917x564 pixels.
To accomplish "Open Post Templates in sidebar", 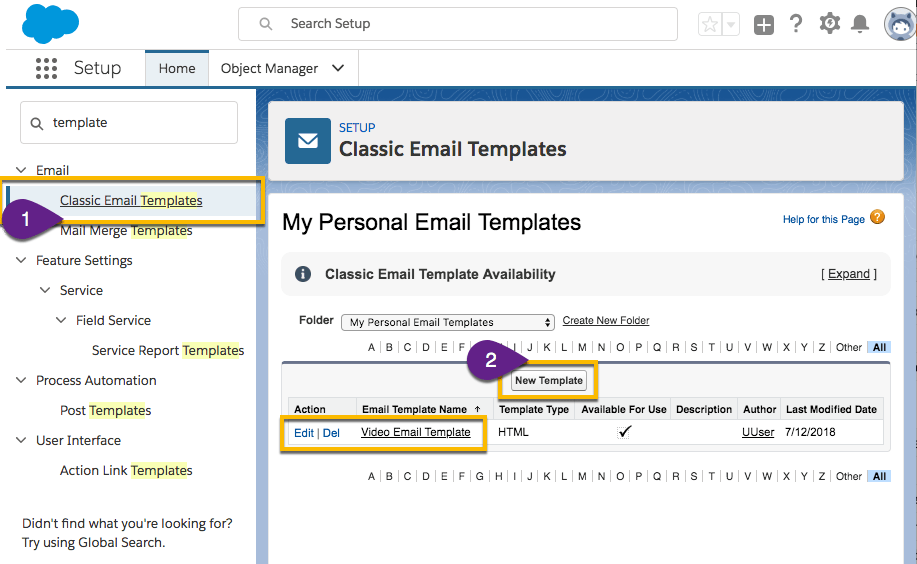I will pos(105,411).
